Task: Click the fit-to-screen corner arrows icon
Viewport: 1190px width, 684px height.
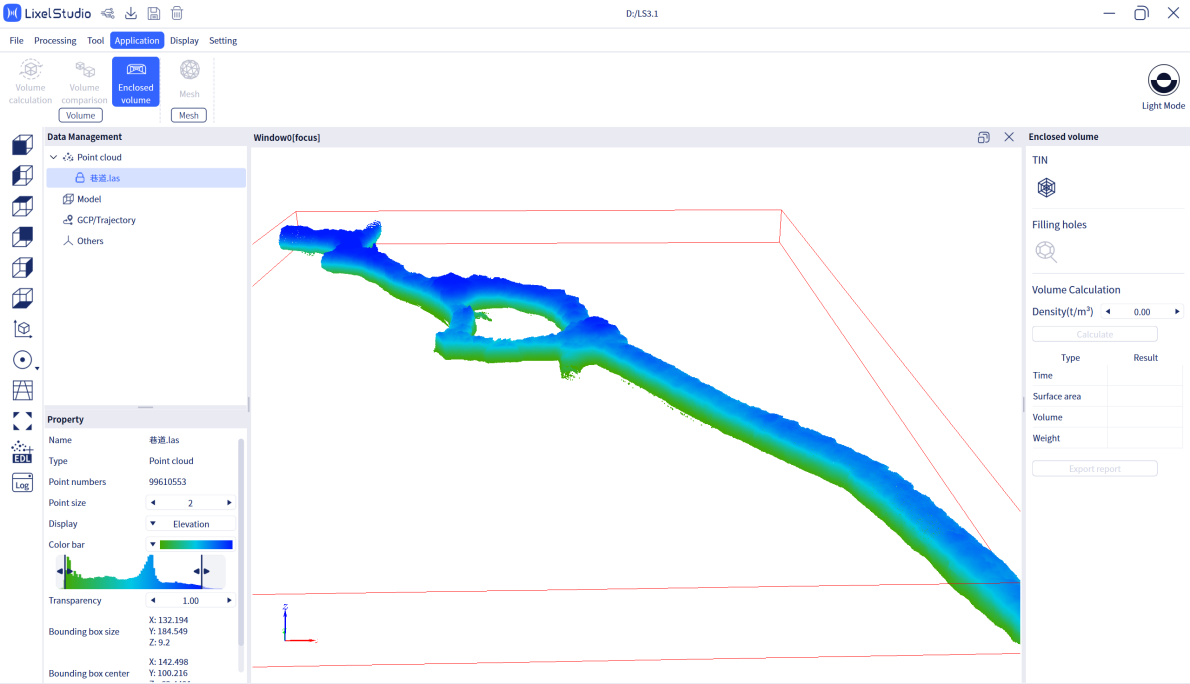Action: pyautogui.click(x=22, y=421)
